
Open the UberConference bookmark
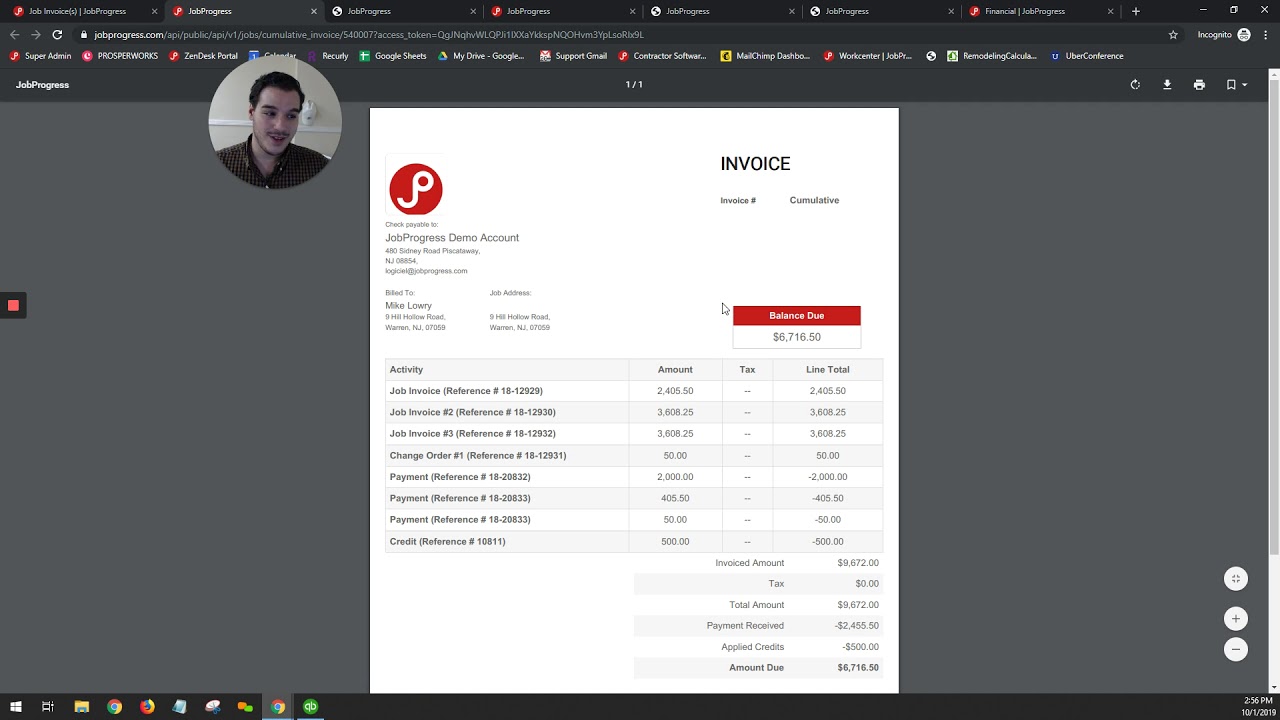(1087, 56)
